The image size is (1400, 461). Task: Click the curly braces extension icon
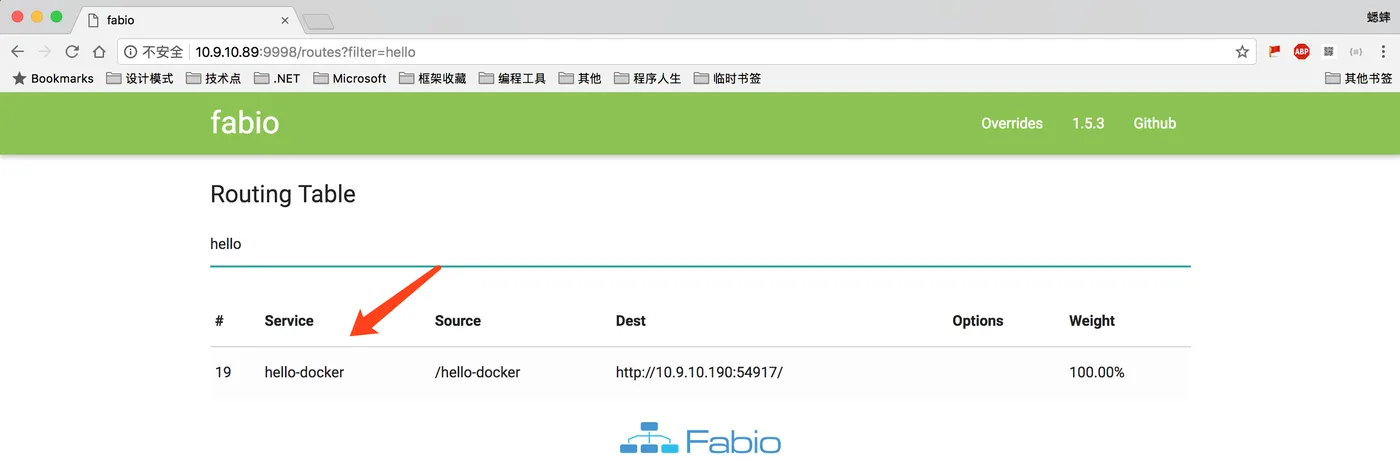coord(1356,52)
